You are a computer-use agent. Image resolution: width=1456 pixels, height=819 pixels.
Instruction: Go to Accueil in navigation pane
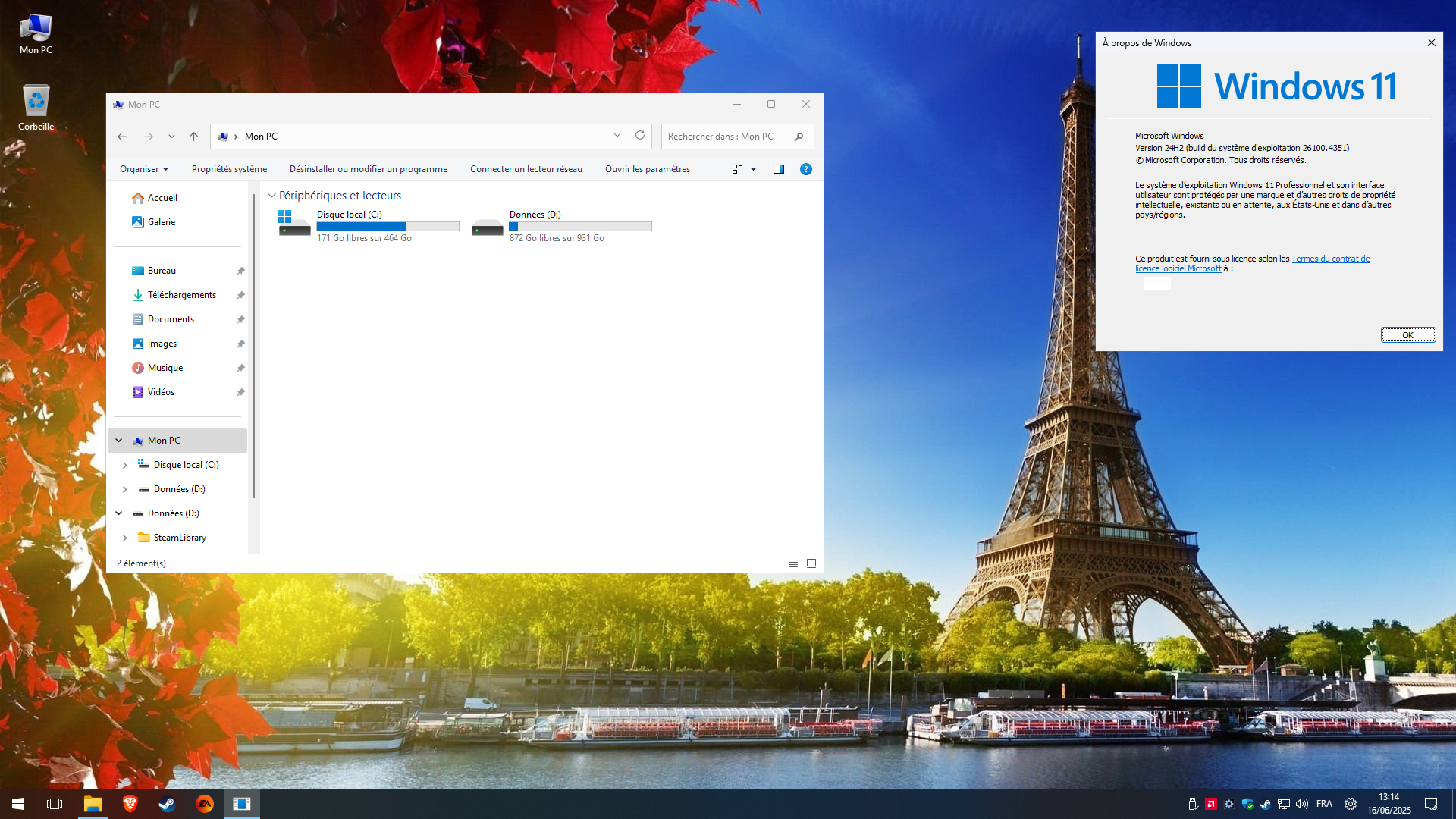(162, 198)
